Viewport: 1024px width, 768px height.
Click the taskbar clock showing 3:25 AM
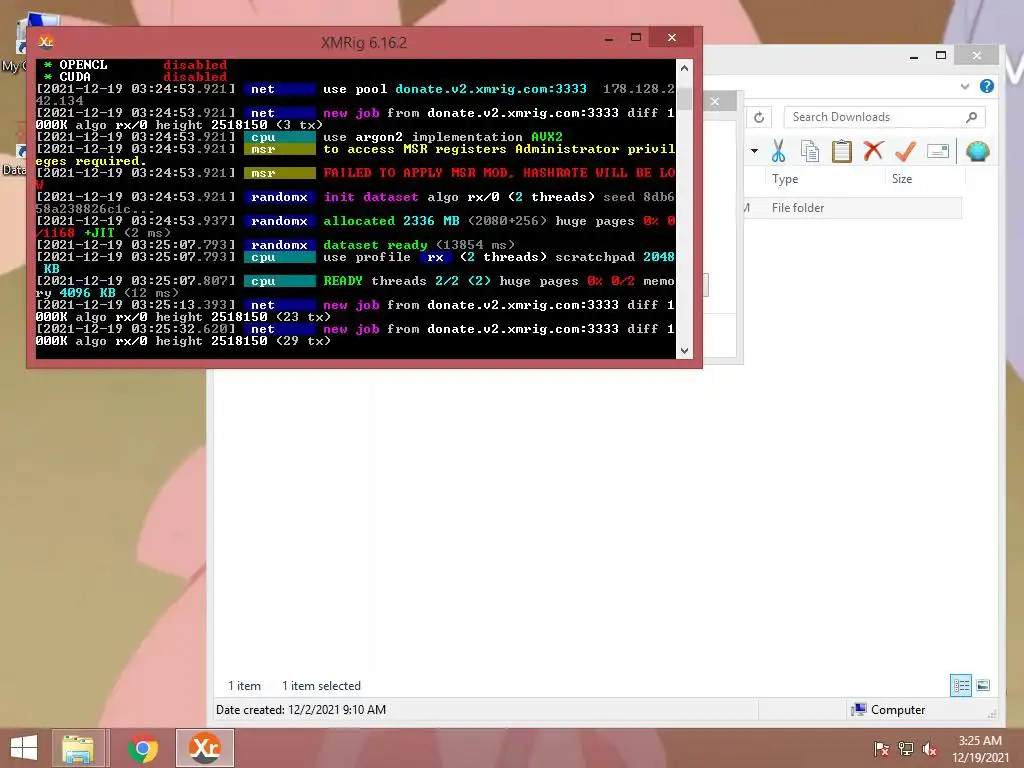[x=980, y=748]
